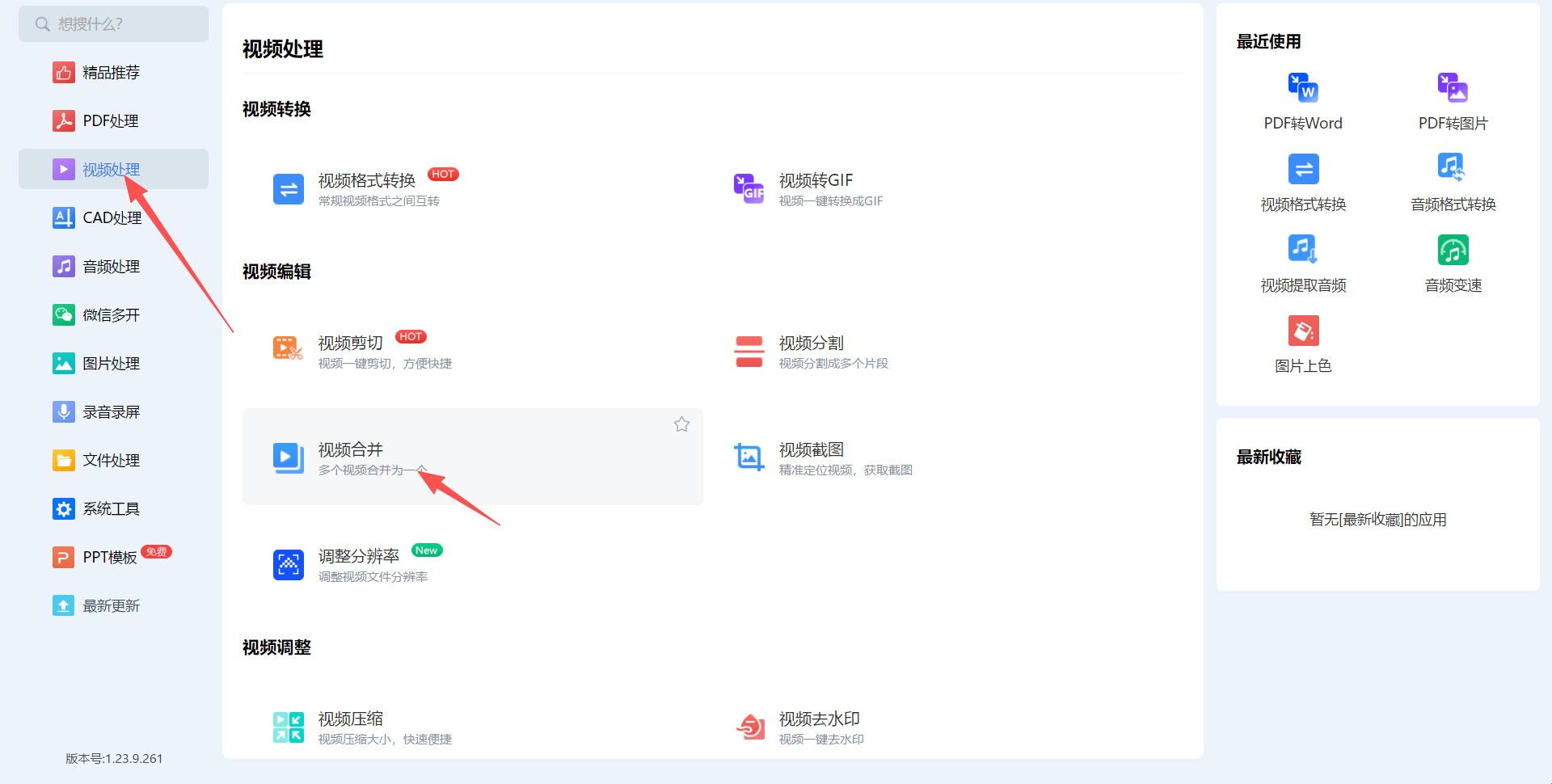Click the PPT模板 sidebar icon
This screenshot has height=784, width=1552.
pyautogui.click(x=63, y=558)
